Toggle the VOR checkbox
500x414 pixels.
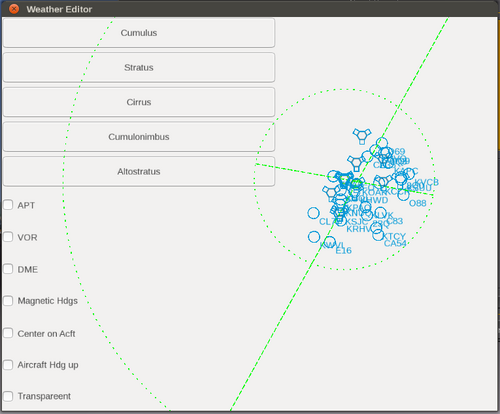click(8, 237)
